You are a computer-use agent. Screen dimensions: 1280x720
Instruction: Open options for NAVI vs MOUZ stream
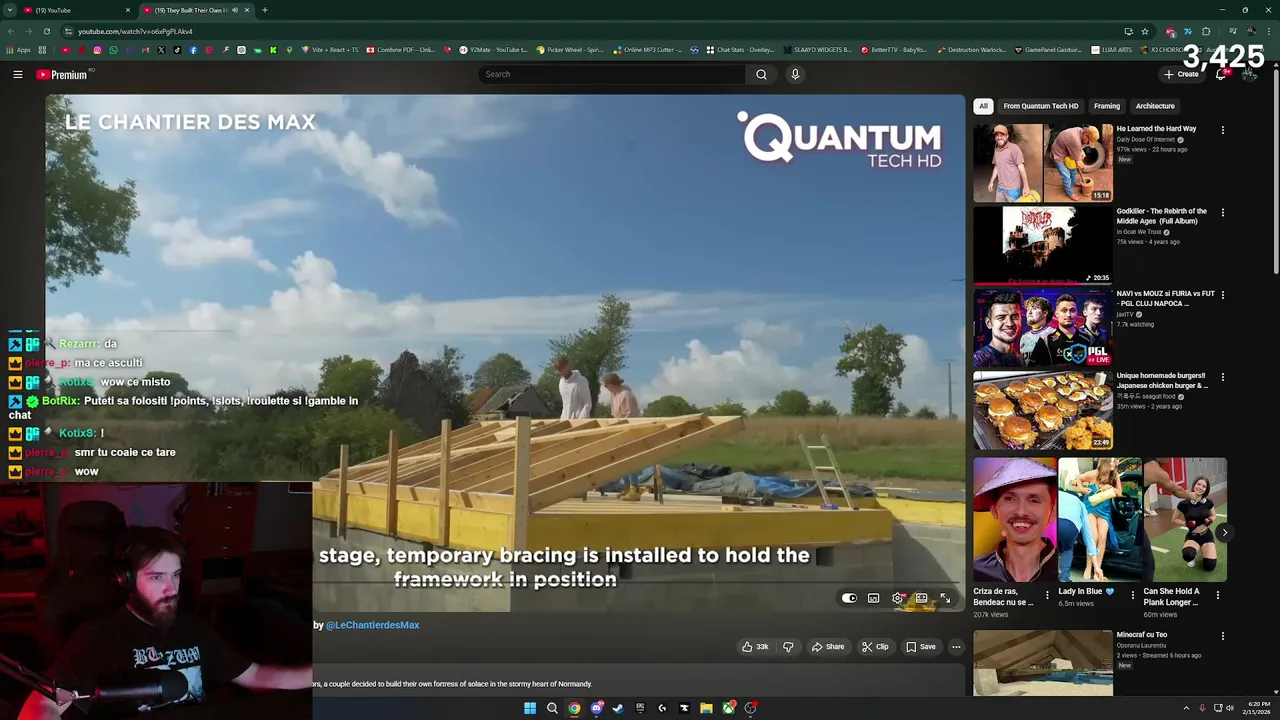(x=1222, y=295)
